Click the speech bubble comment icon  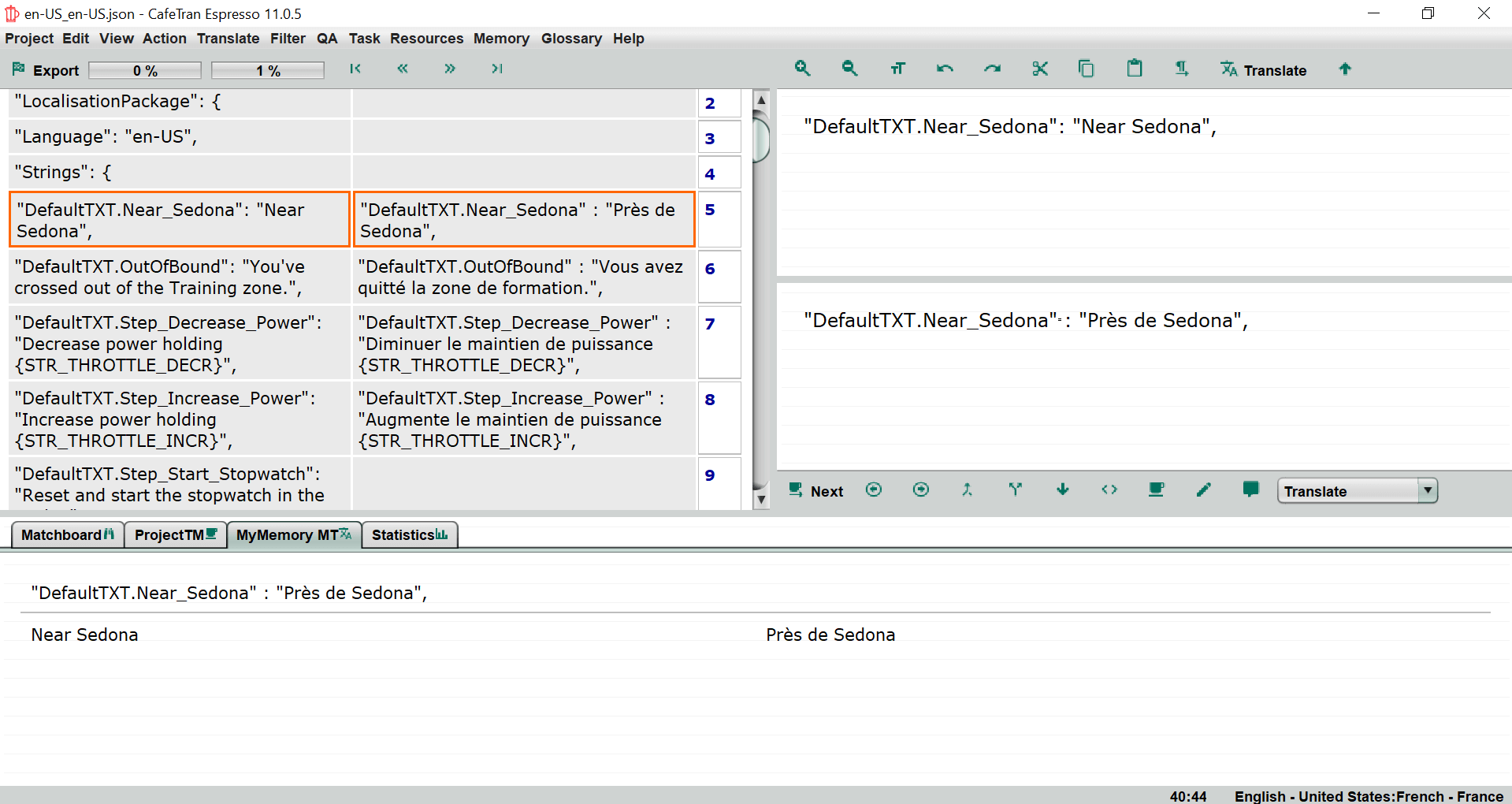pyautogui.click(x=1250, y=489)
